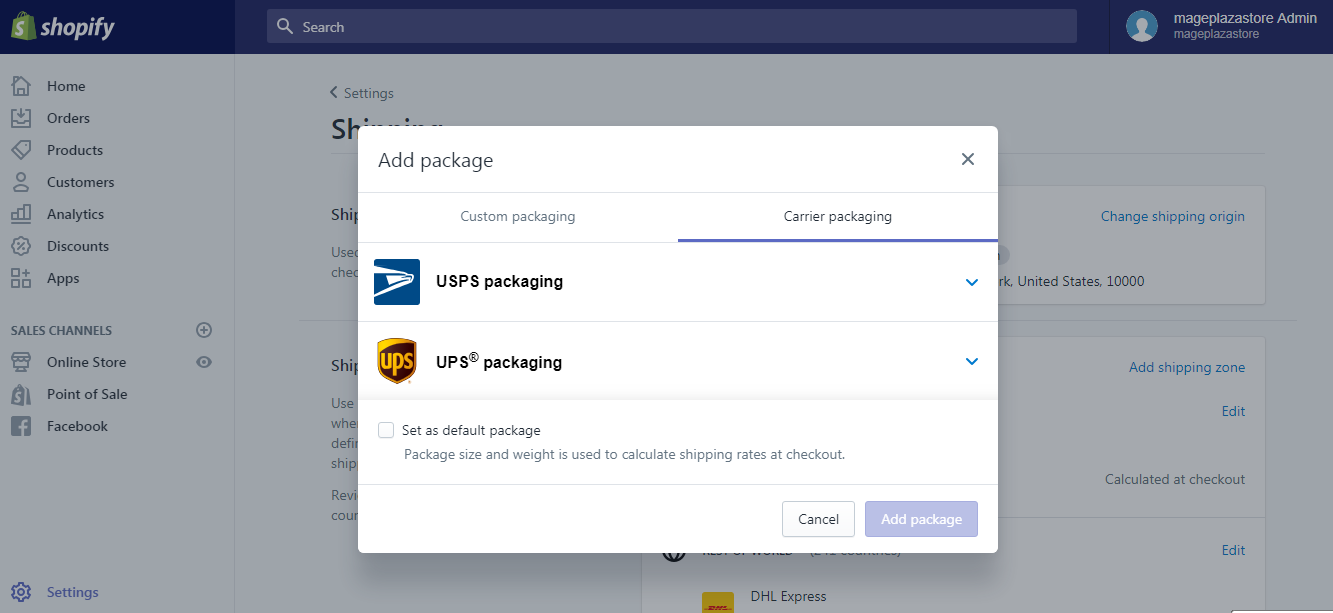Viewport: 1333px width, 613px height.
Task: Click the USPS eagle logo
Action: click(397, 282)
